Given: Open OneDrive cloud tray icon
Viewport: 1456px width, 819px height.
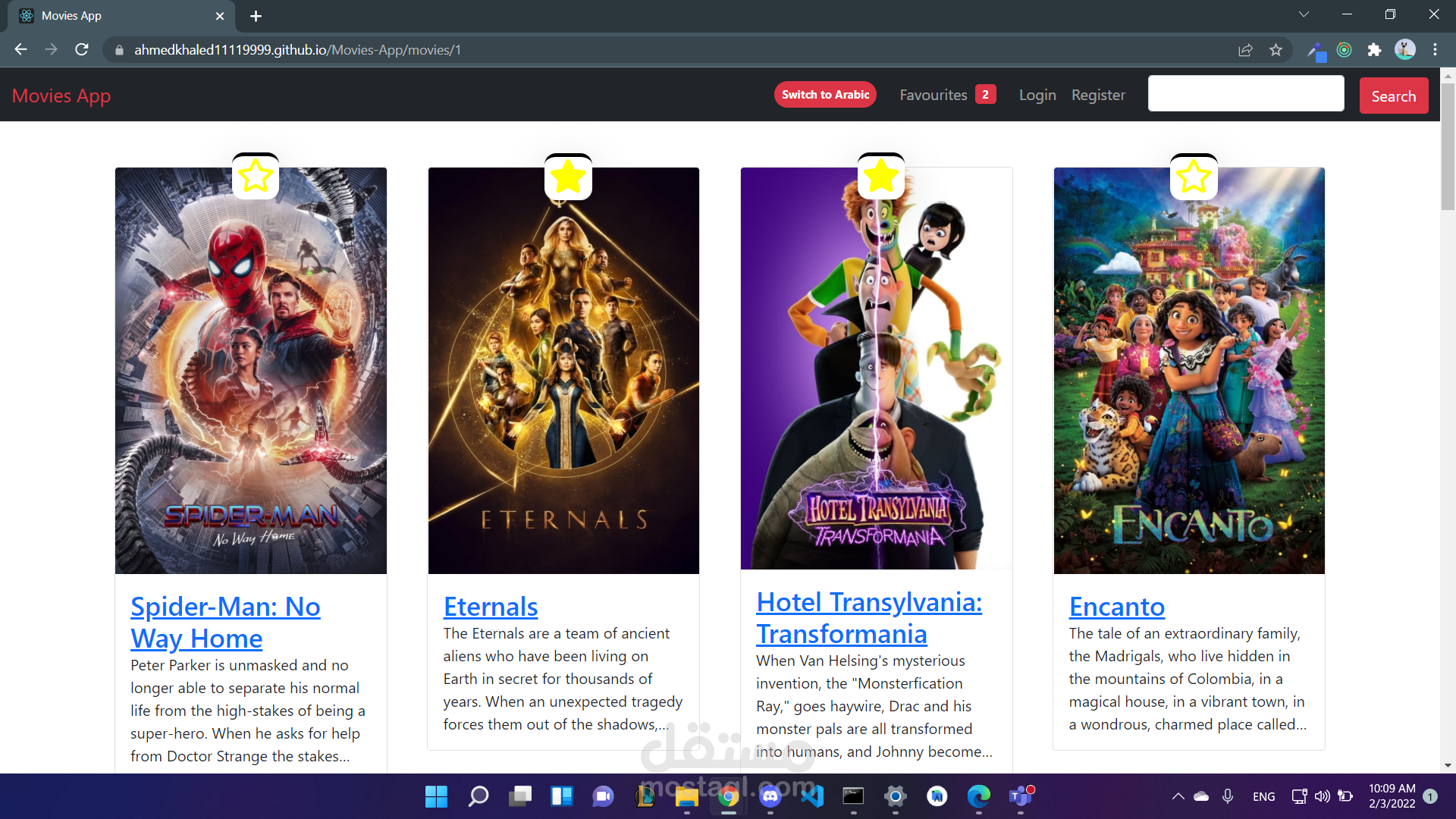Looking at the screenshot, I should [1201, 796].
